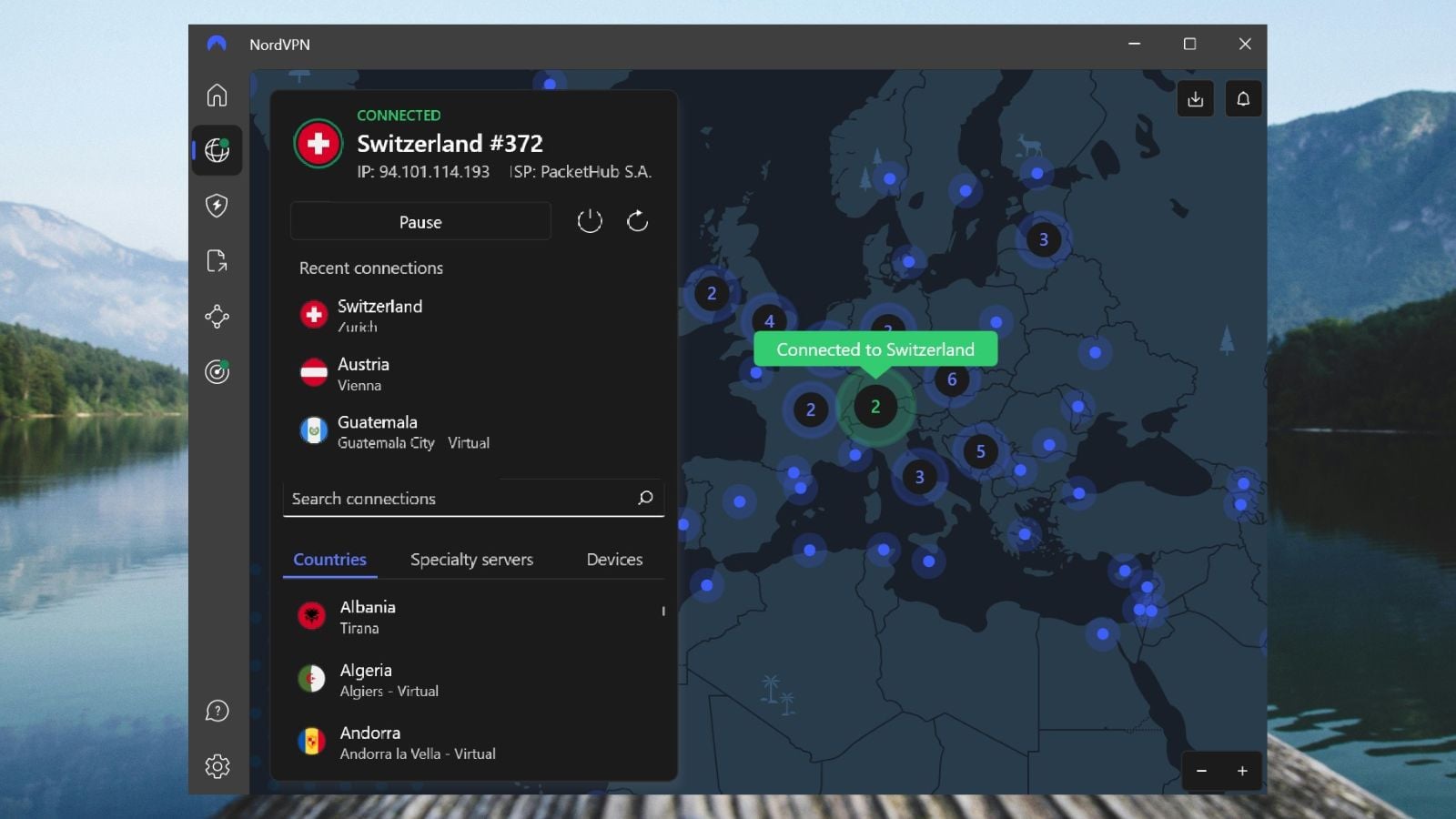The width and height of the screenshot is (1456, 819).
Task: Open the Home panel in the sidebar
Action: pos(217,96)
